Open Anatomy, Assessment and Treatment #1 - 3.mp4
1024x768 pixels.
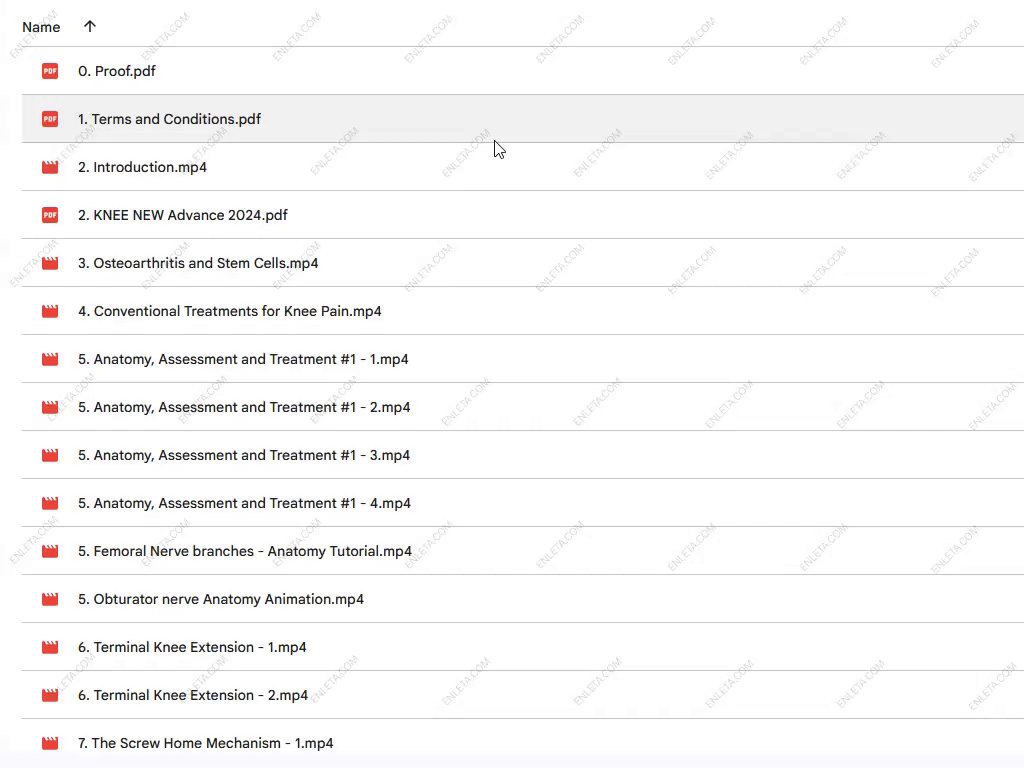[x=244, y=455]
